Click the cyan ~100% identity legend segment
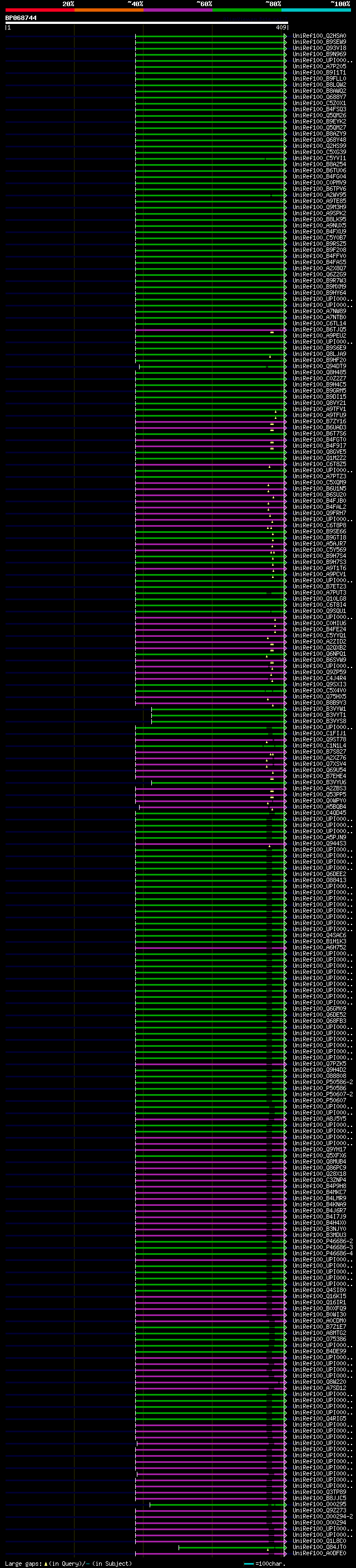This screenshot has width=356, height=1568. pos(315,10)
